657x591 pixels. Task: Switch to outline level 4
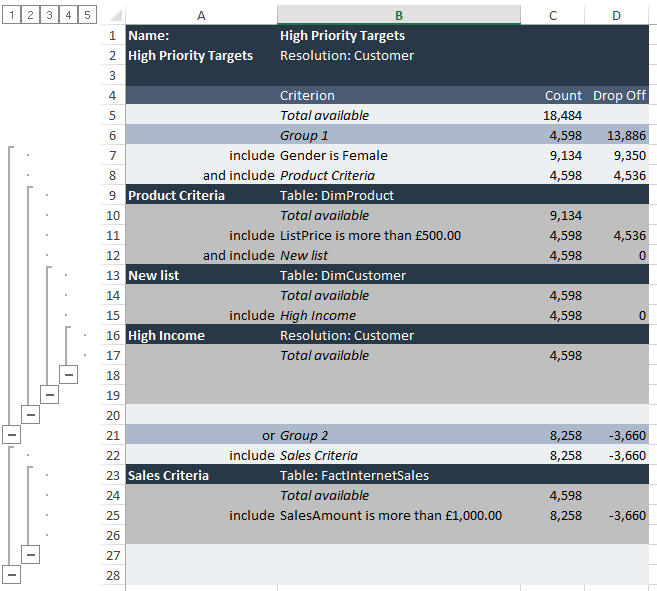coord(68,15)
